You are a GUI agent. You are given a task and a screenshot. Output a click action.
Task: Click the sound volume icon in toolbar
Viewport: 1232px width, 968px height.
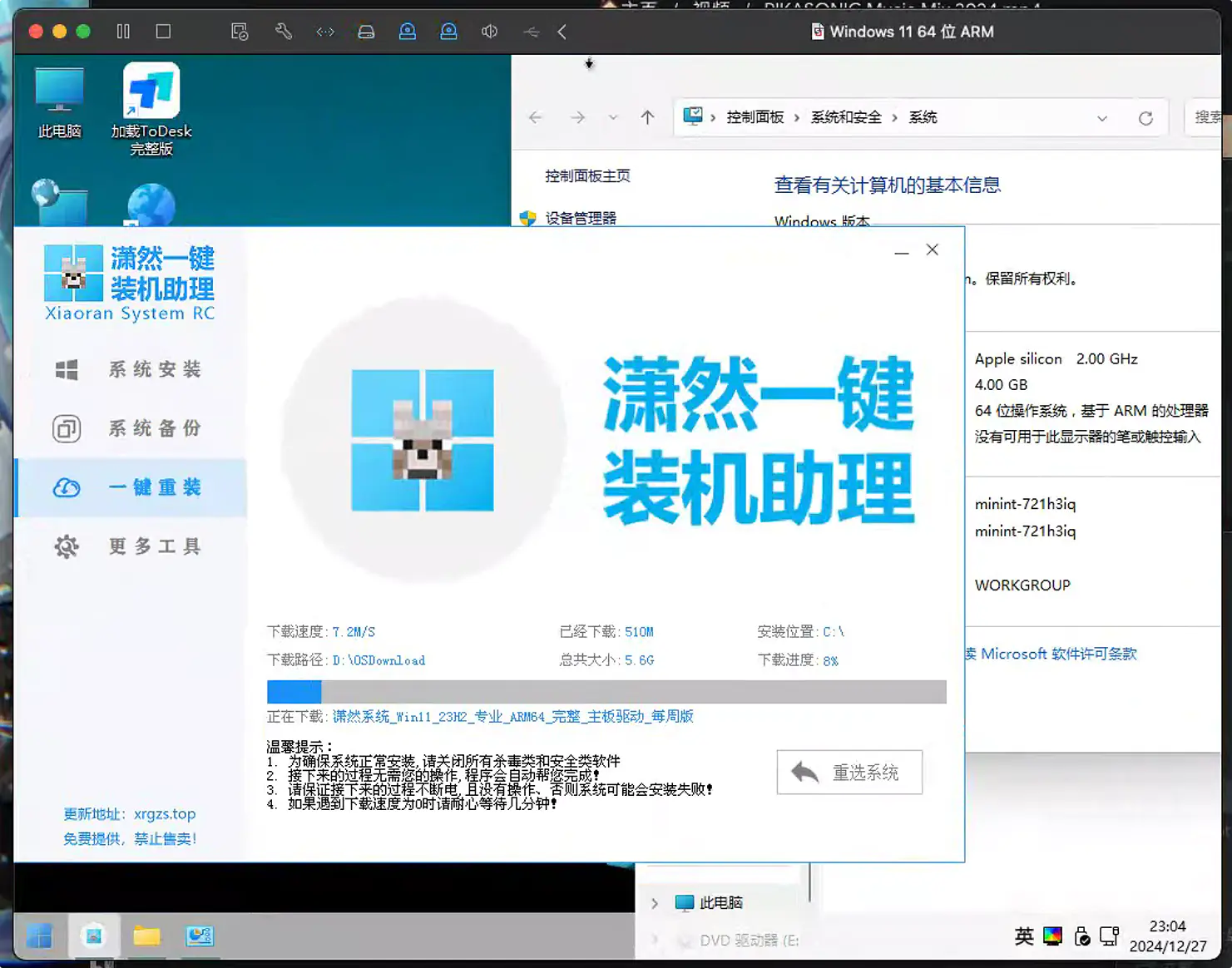pos(489,32)
